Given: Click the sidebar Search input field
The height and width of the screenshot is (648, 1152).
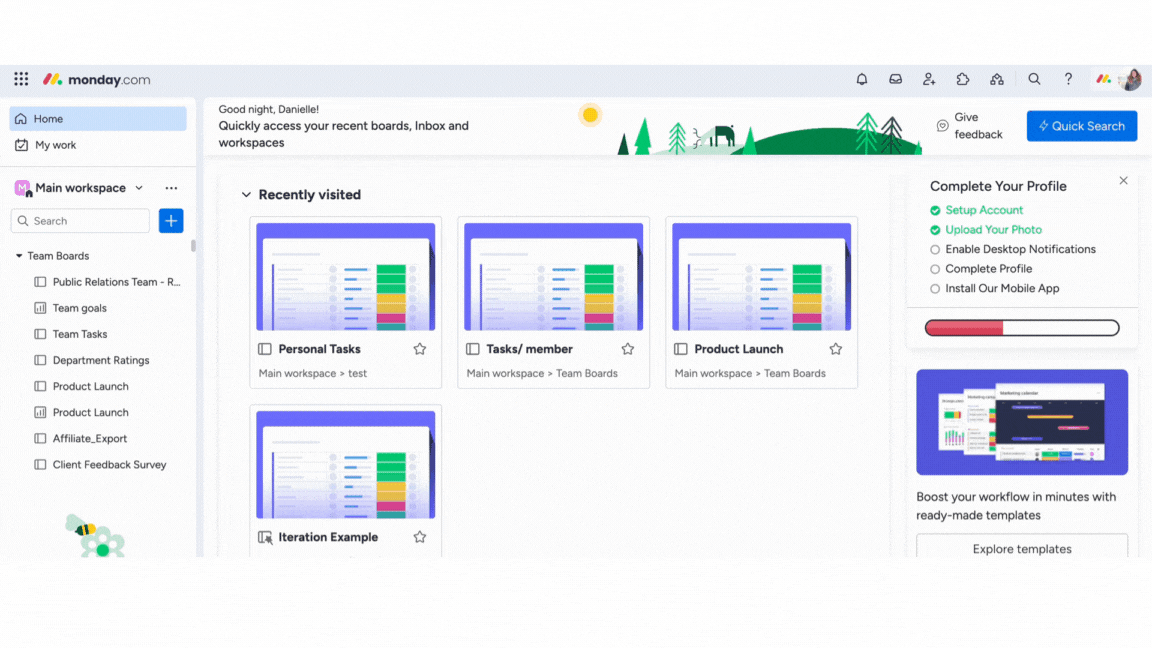Looking at the screenshot, I should pyautogui.click(x=88, y=221).
